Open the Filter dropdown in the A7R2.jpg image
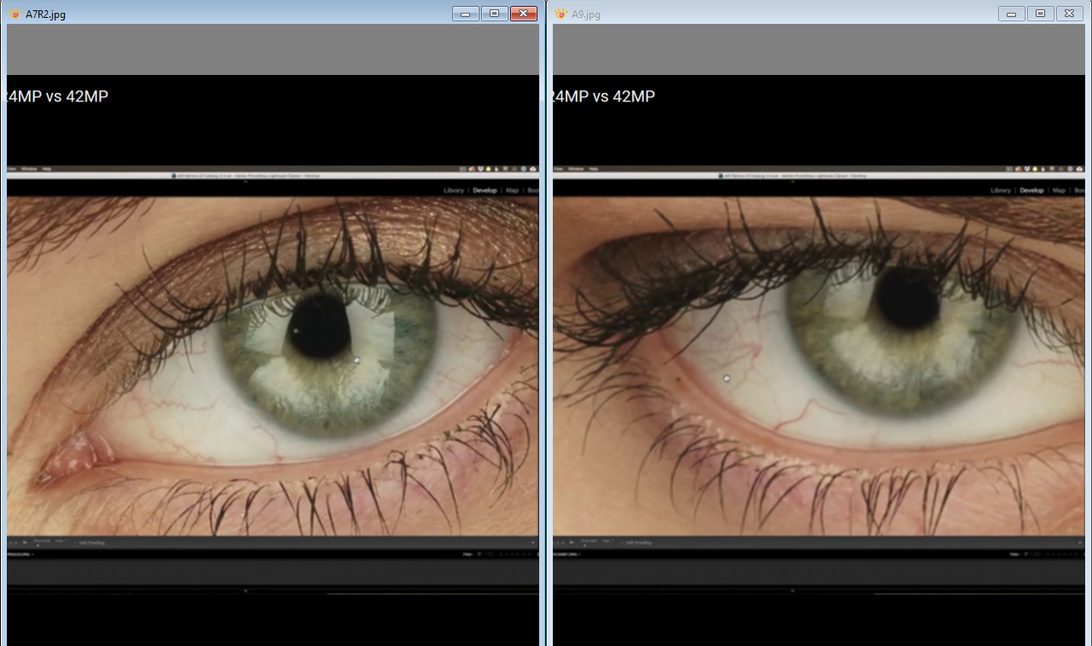The height and width of the screenshot is (646, 1092). [x=468, y=554]
